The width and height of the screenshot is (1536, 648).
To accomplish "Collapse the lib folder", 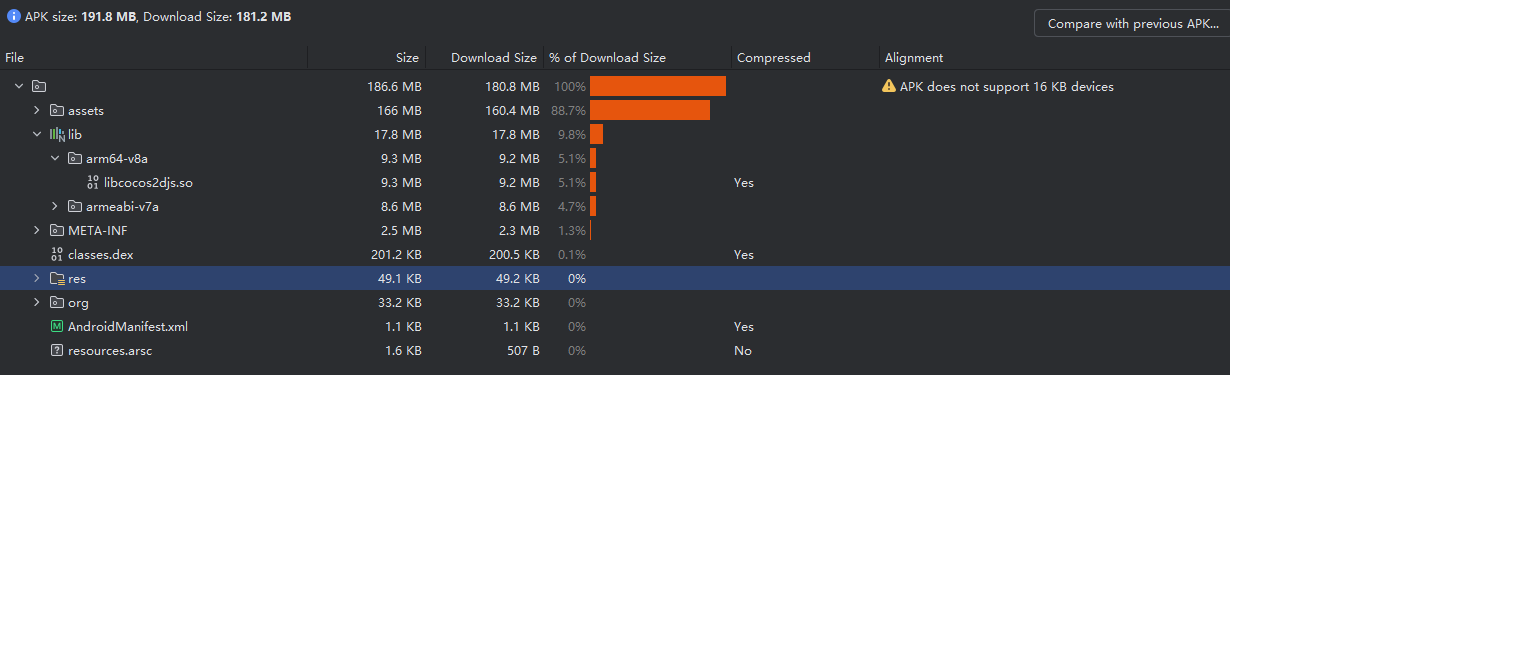I will coord(37,135).
